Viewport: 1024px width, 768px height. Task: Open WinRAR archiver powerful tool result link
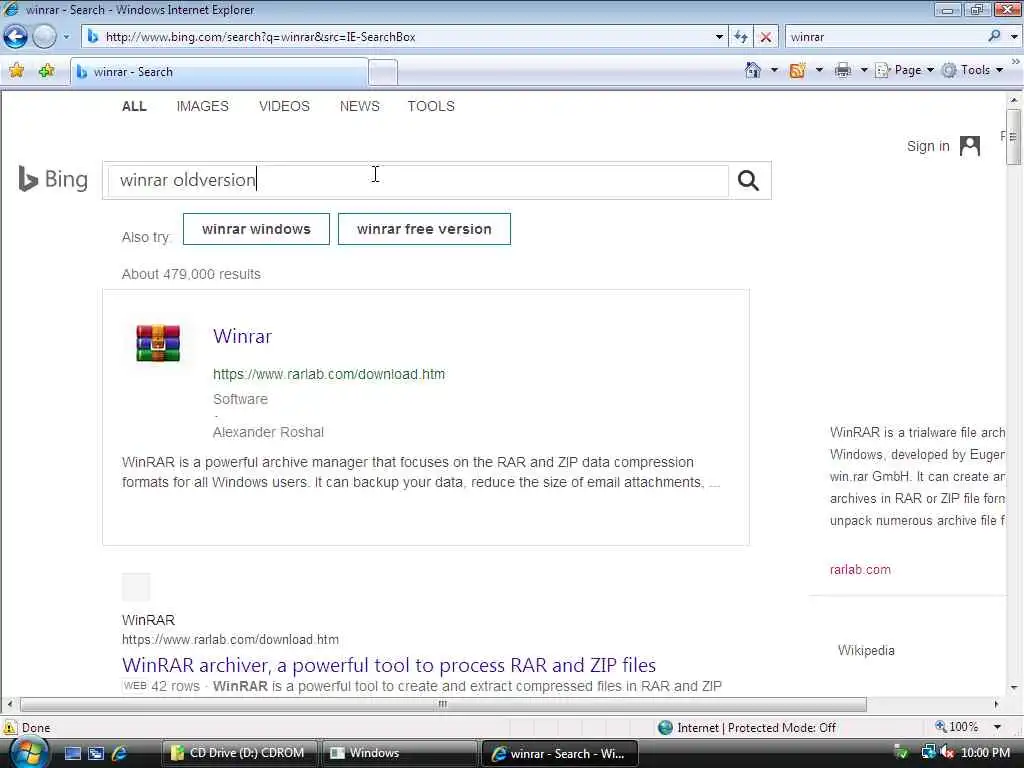pos(389,665)
